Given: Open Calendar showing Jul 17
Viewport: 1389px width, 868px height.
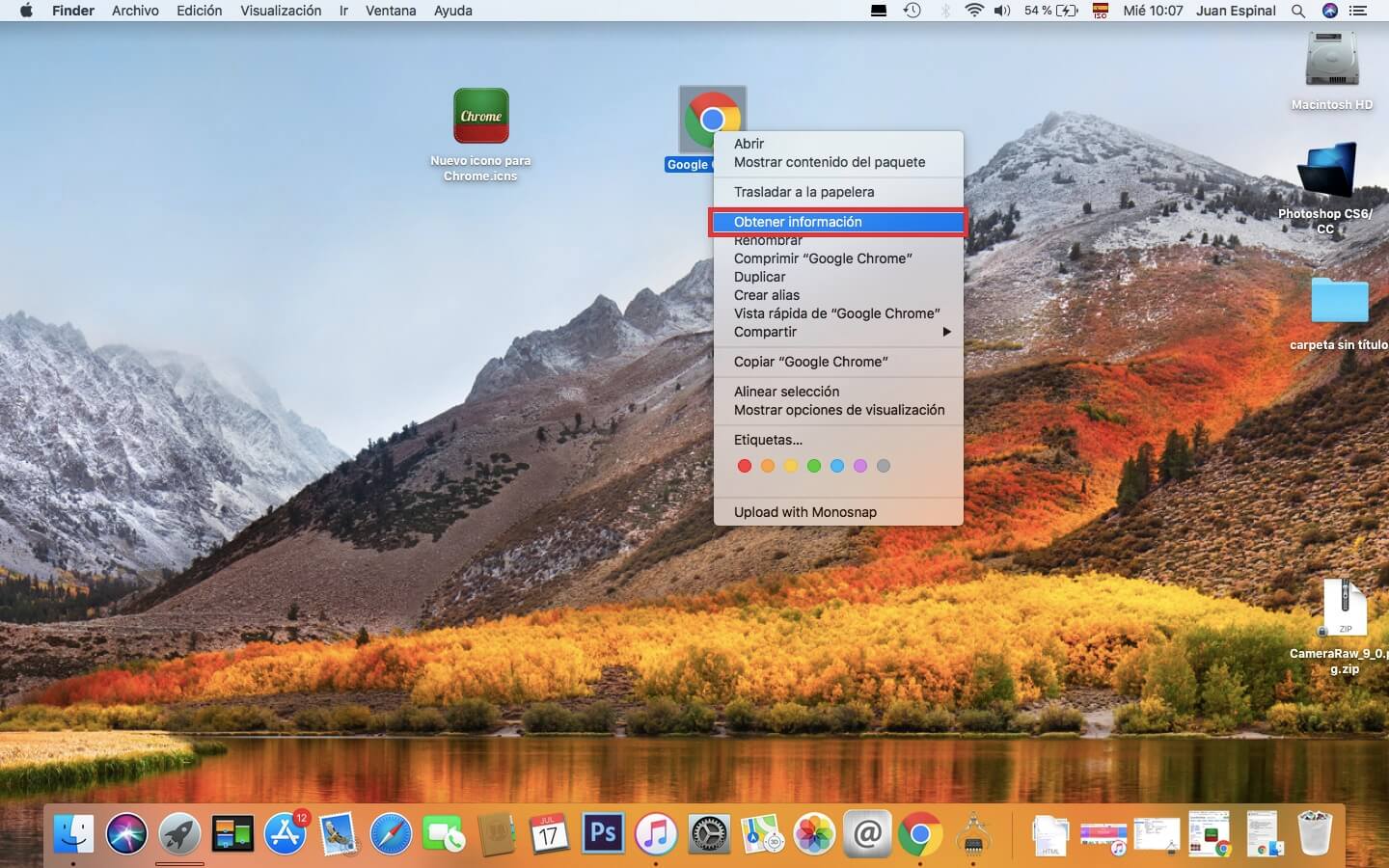Looking at the screenshot, I should pos(550,833).
